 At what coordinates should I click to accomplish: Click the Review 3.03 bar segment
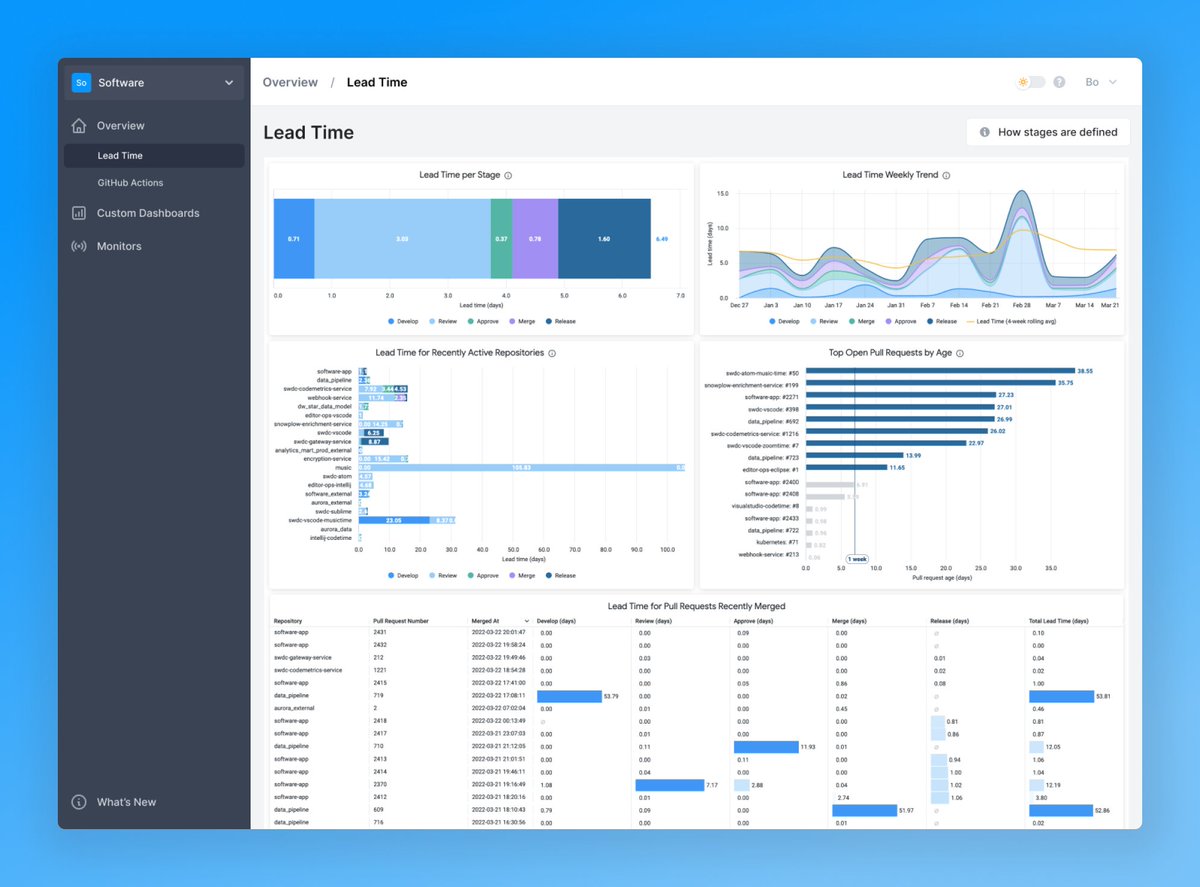(x=402, y=240)
